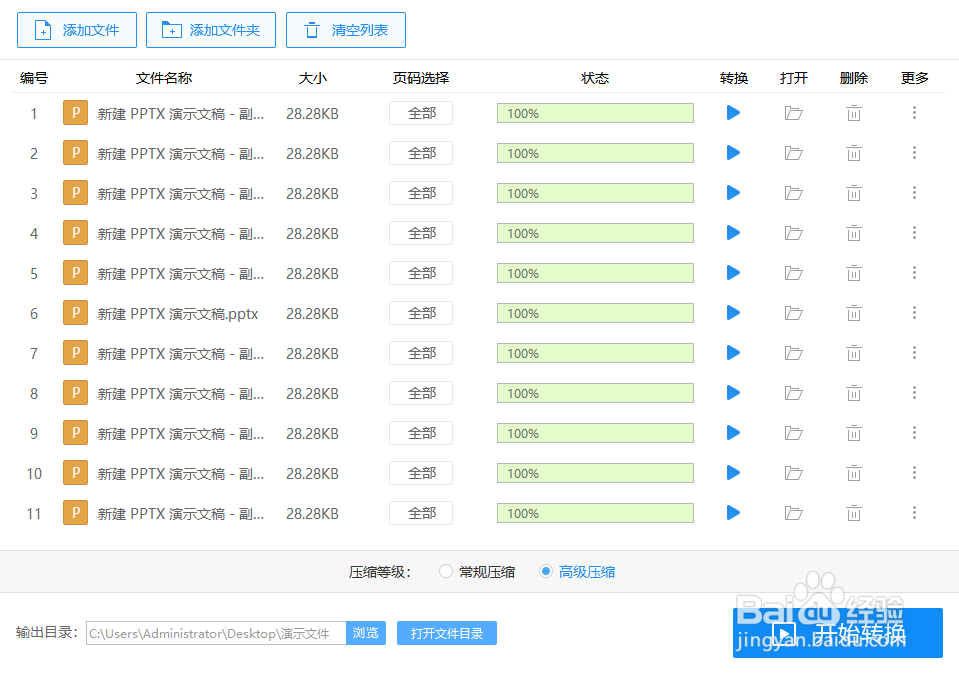The height and width of the screenshot is (673, 959).
Task: Remove file 11 with its delete icon
Action: click(x=853, y=513)
